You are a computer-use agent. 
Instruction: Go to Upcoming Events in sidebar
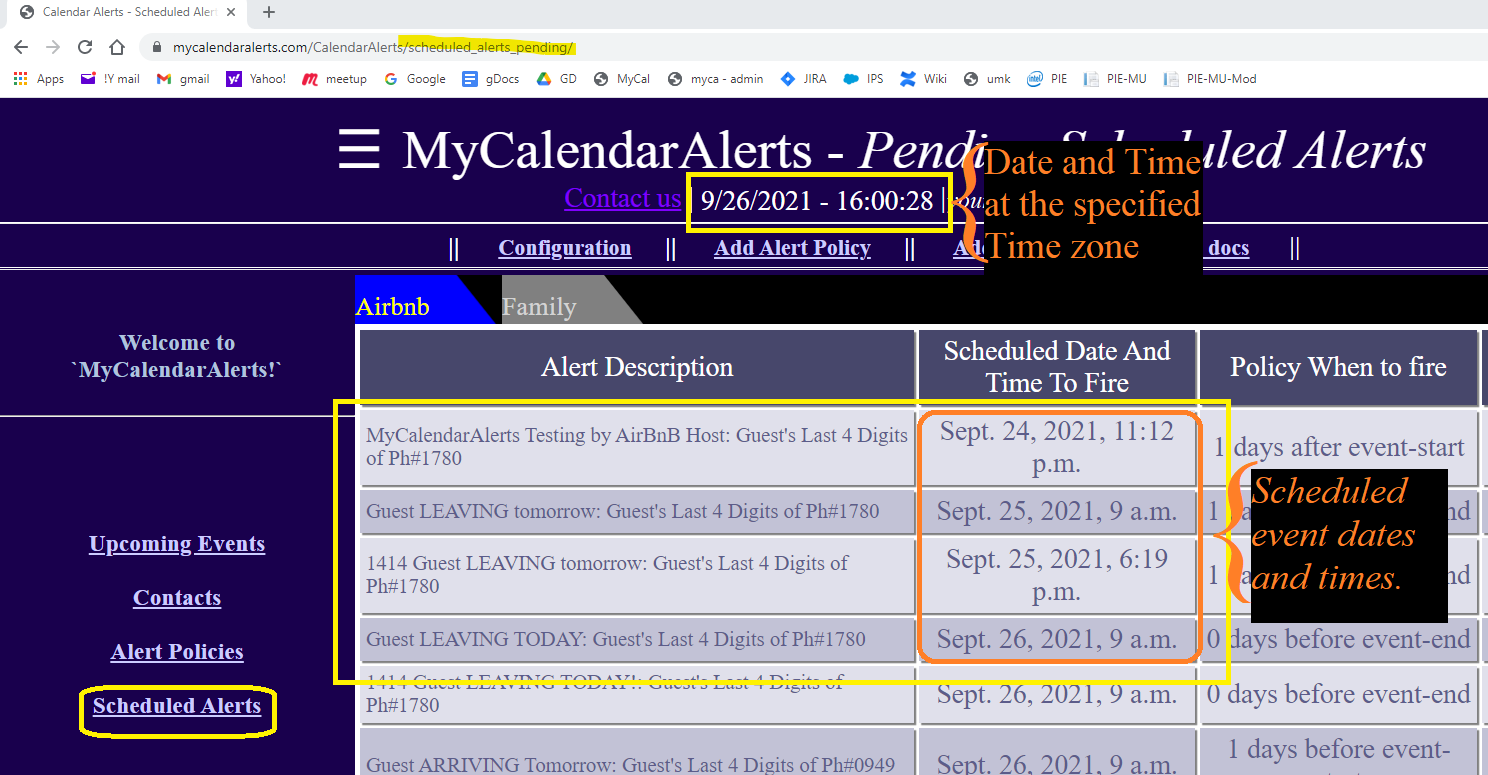tap(177, 544)
